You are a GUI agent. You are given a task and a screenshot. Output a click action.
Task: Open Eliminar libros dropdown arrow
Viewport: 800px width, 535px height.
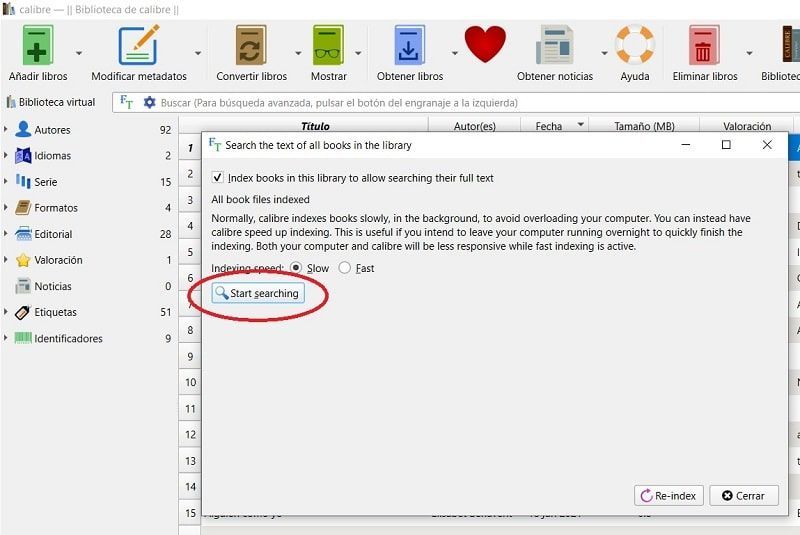(749, 53)
